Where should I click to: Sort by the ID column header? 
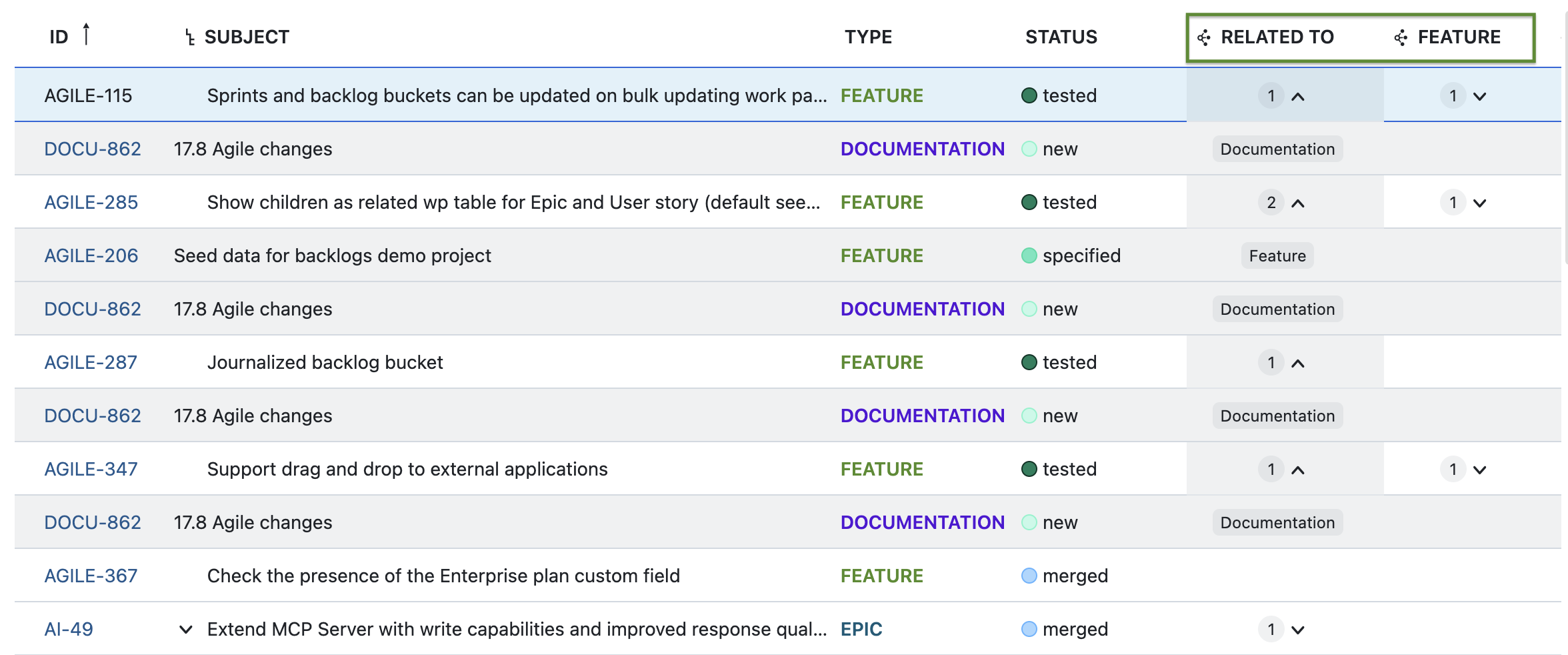[x=59, y=37]
